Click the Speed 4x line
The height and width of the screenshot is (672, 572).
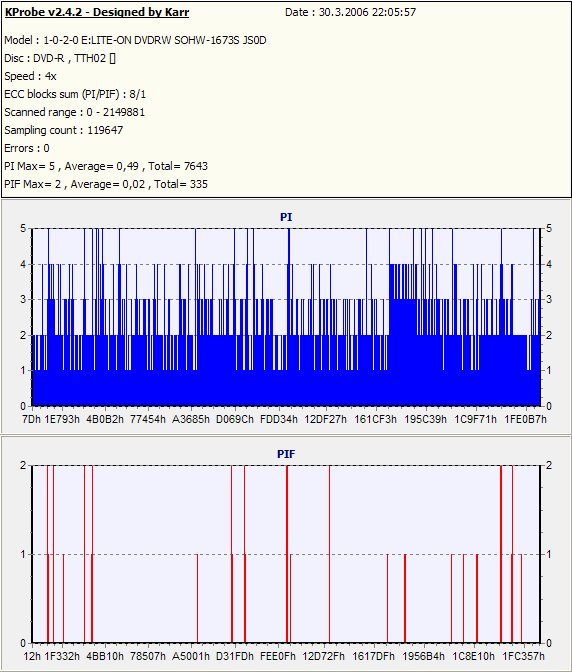[x=30, y=76]
